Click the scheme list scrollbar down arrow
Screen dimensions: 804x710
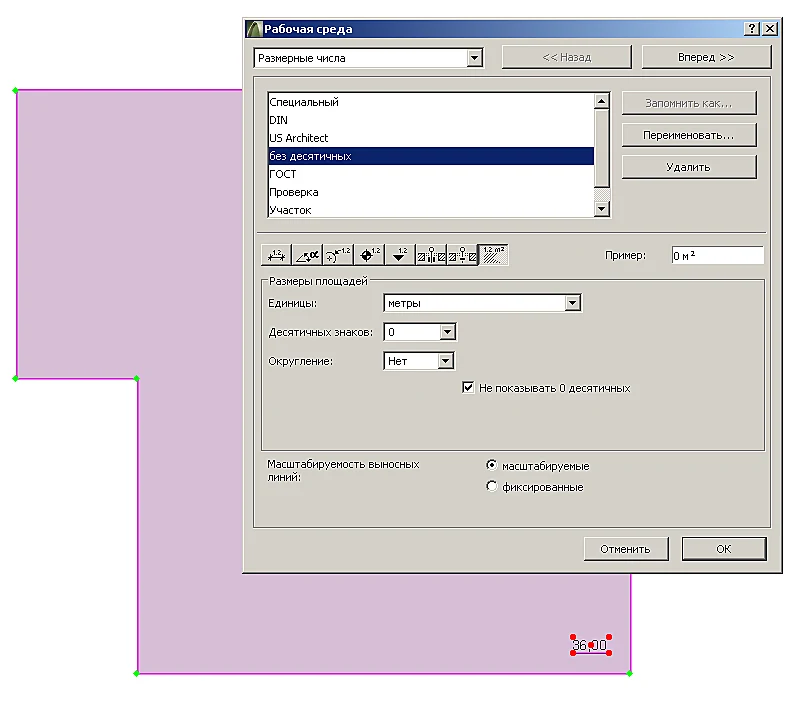tap(601, 209)
